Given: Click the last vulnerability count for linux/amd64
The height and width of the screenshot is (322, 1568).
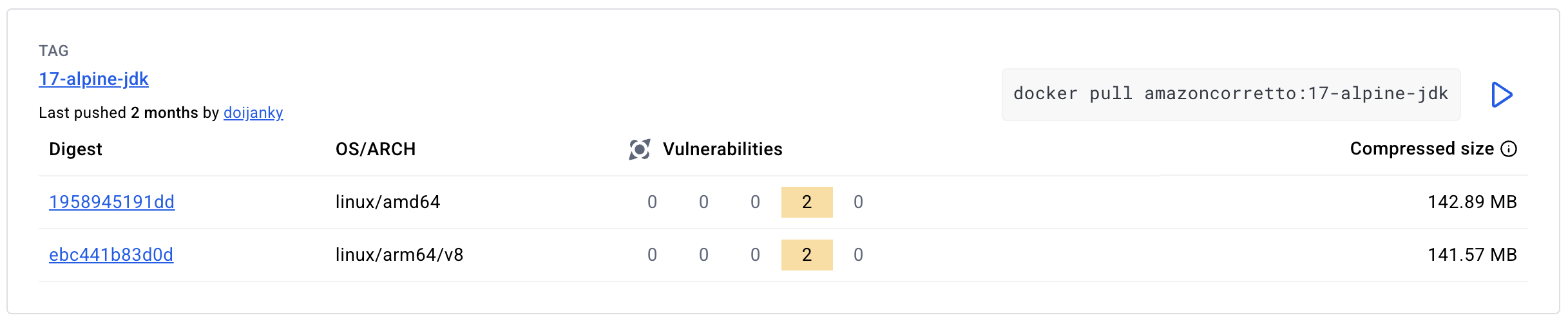Looking at the screenshot, I should (x=858, y=202).
